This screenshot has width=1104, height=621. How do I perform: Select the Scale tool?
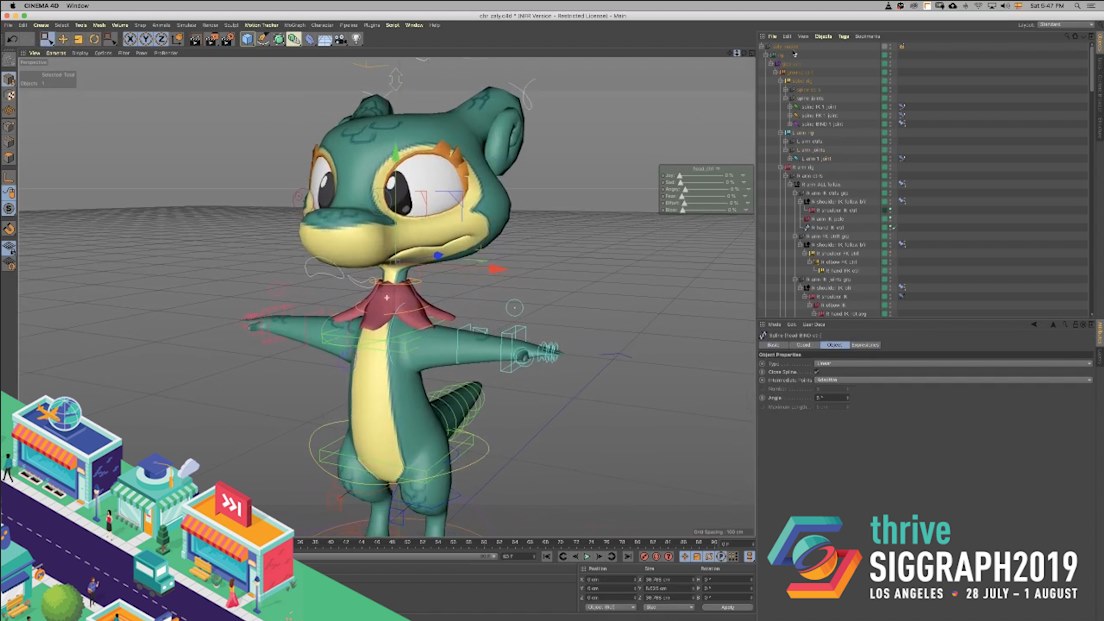(78, 39)
